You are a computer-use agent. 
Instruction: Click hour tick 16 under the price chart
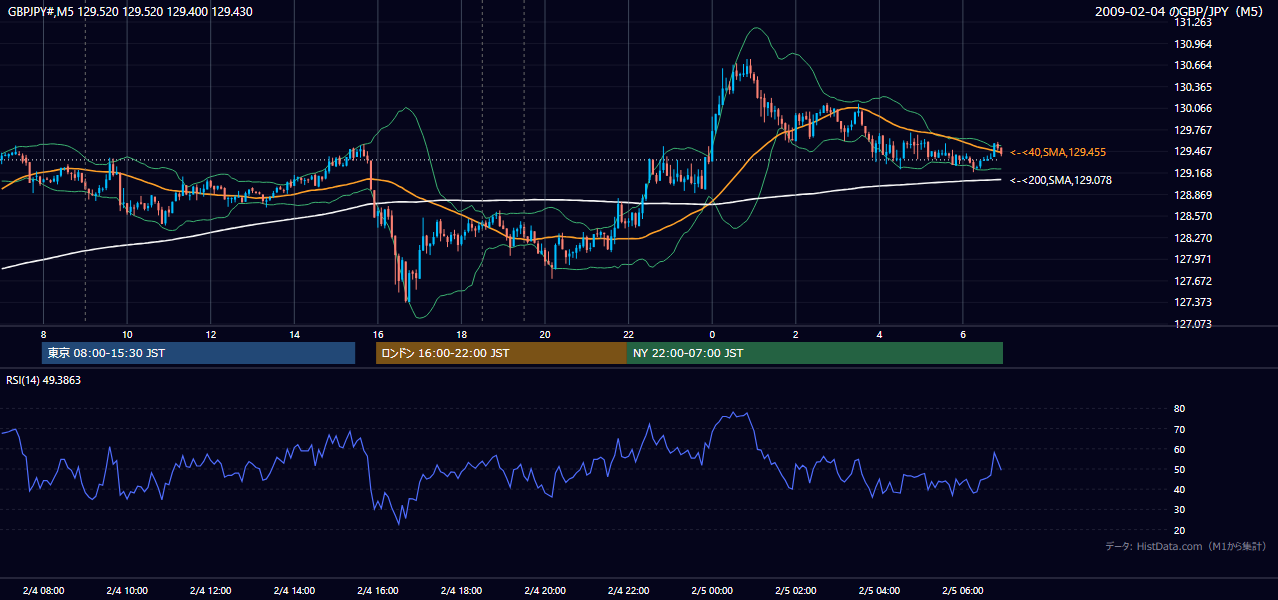(x=377, y=334)
